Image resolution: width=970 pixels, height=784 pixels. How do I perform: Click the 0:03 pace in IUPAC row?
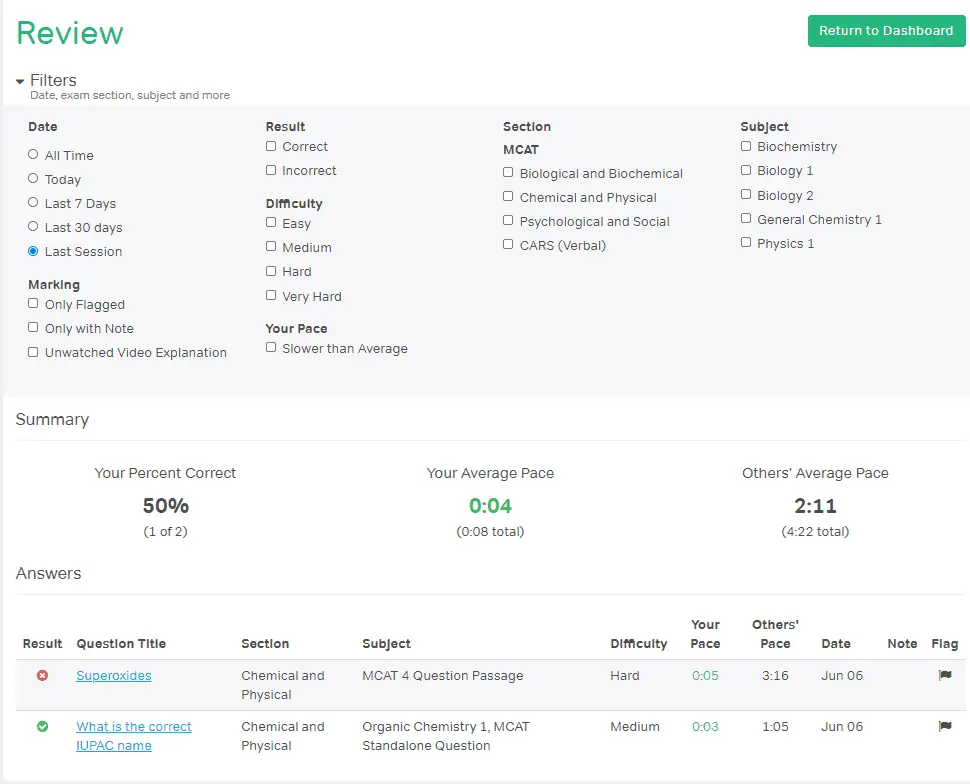tap(705, 726)
